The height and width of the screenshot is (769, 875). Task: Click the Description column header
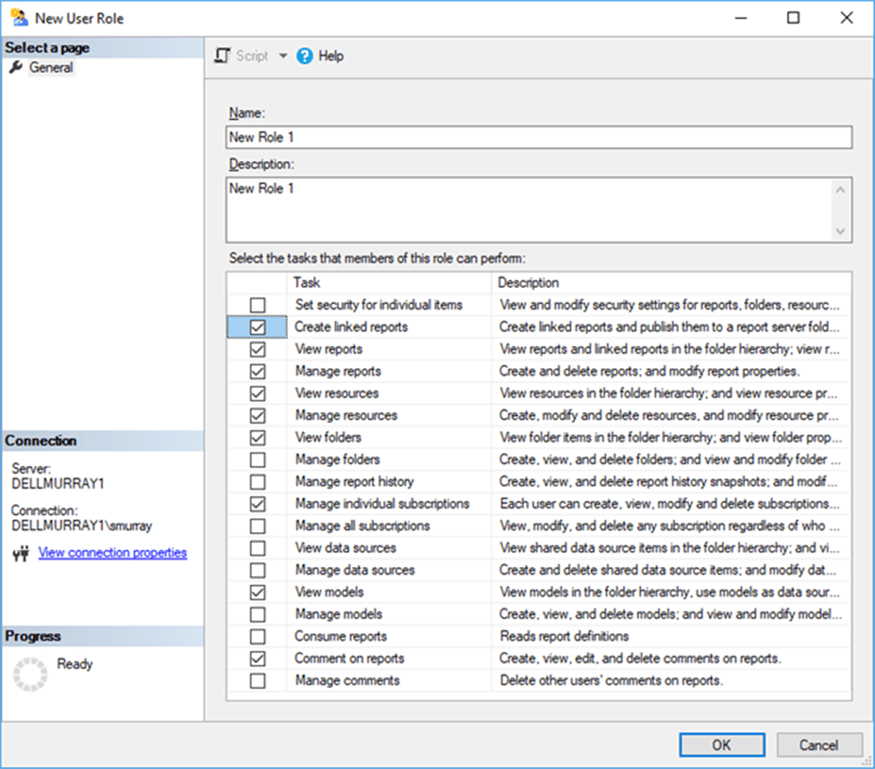click(671, 282)
